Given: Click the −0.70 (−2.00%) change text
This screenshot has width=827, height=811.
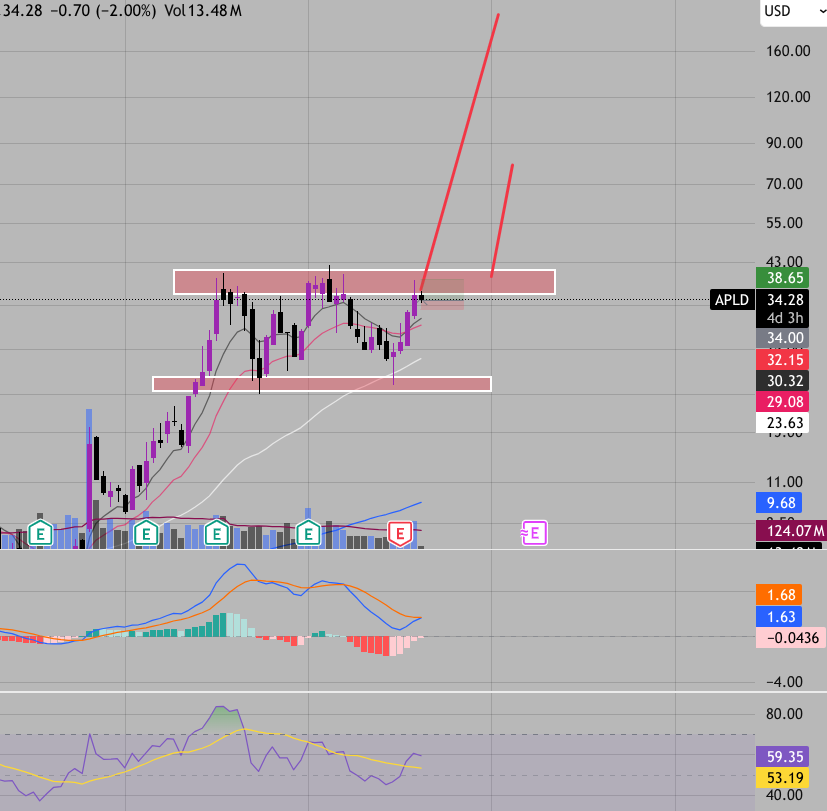Looking at the screenshot, I should [103, 11].
